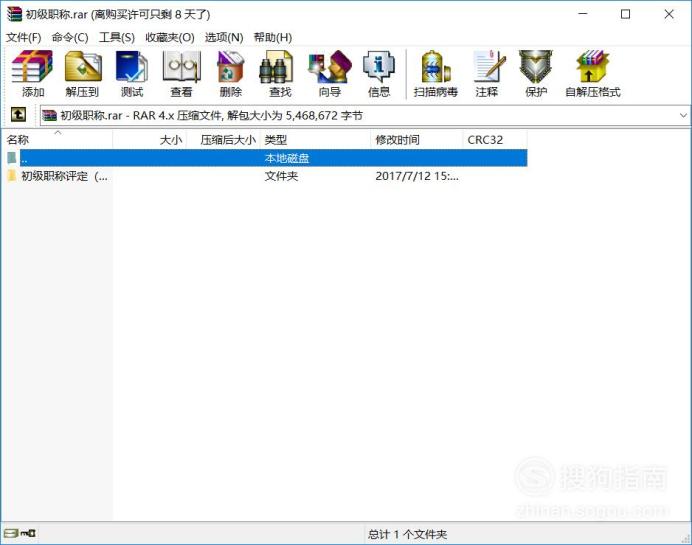Sort by 类型 column header
The width and height of the screenshot is (692, 545).
pyautogui.click(x=316, y=140)
